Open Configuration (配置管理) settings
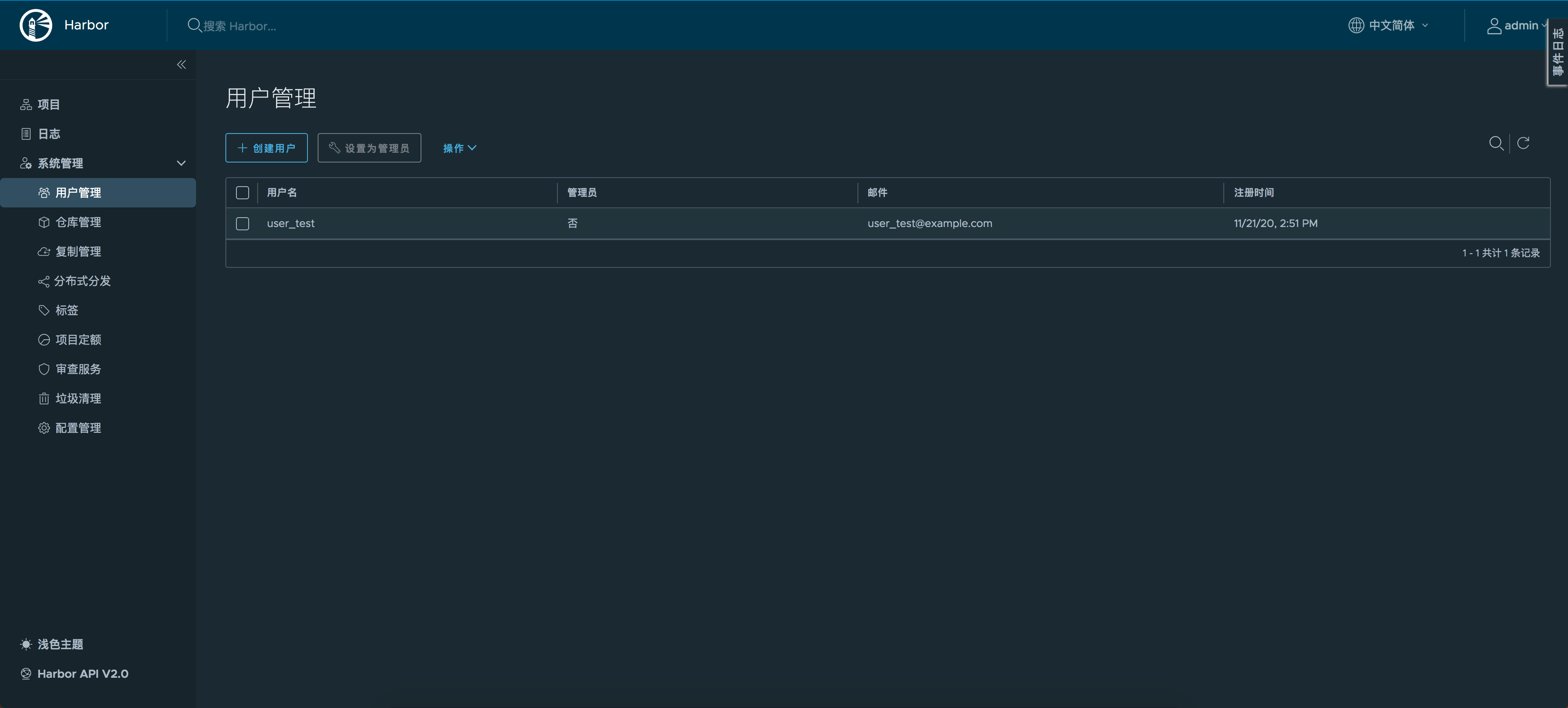This screenshot has width=1568, height=708. [78, 428]
